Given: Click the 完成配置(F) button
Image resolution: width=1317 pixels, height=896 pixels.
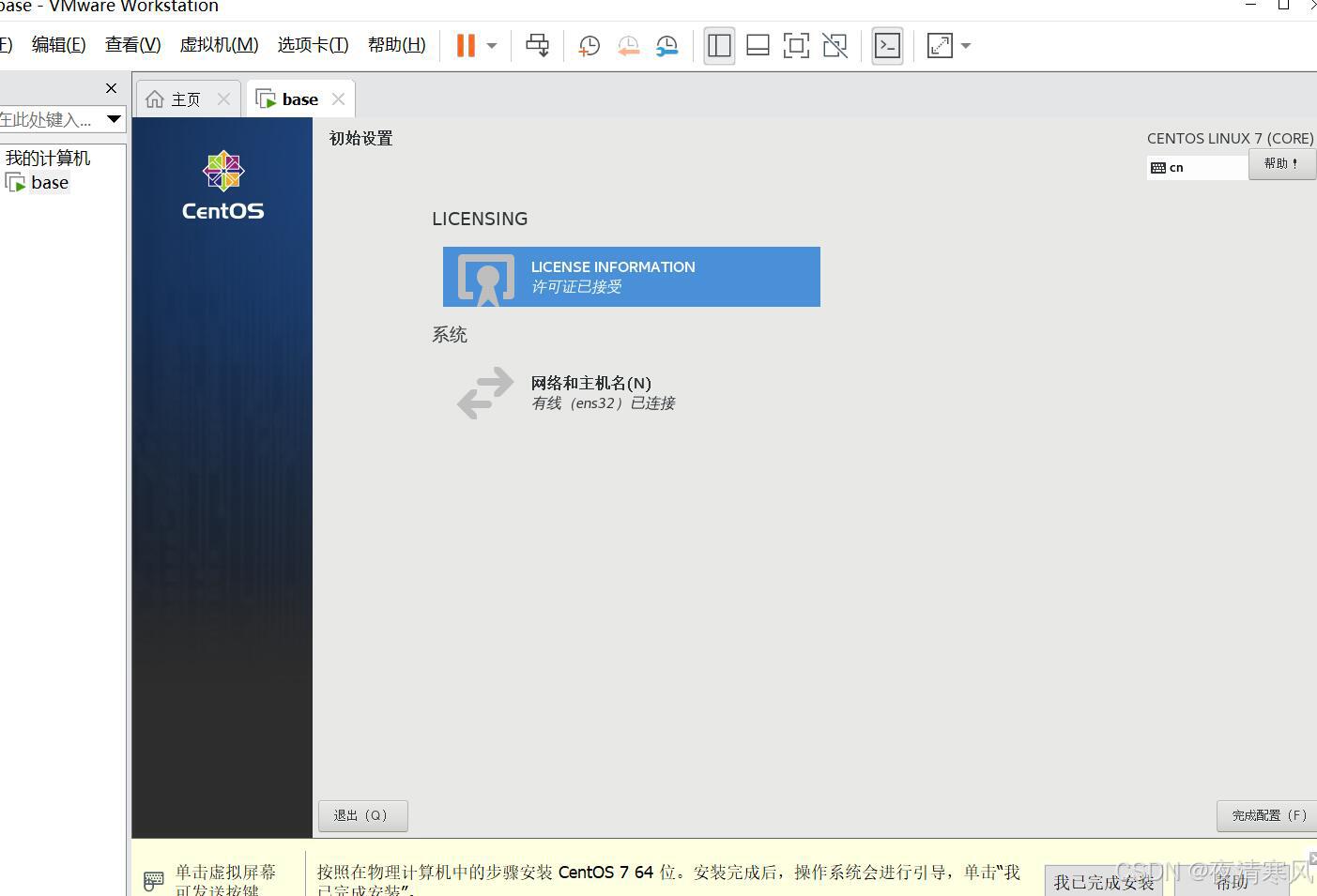Looking at the screenshot, I should 1267,815.
